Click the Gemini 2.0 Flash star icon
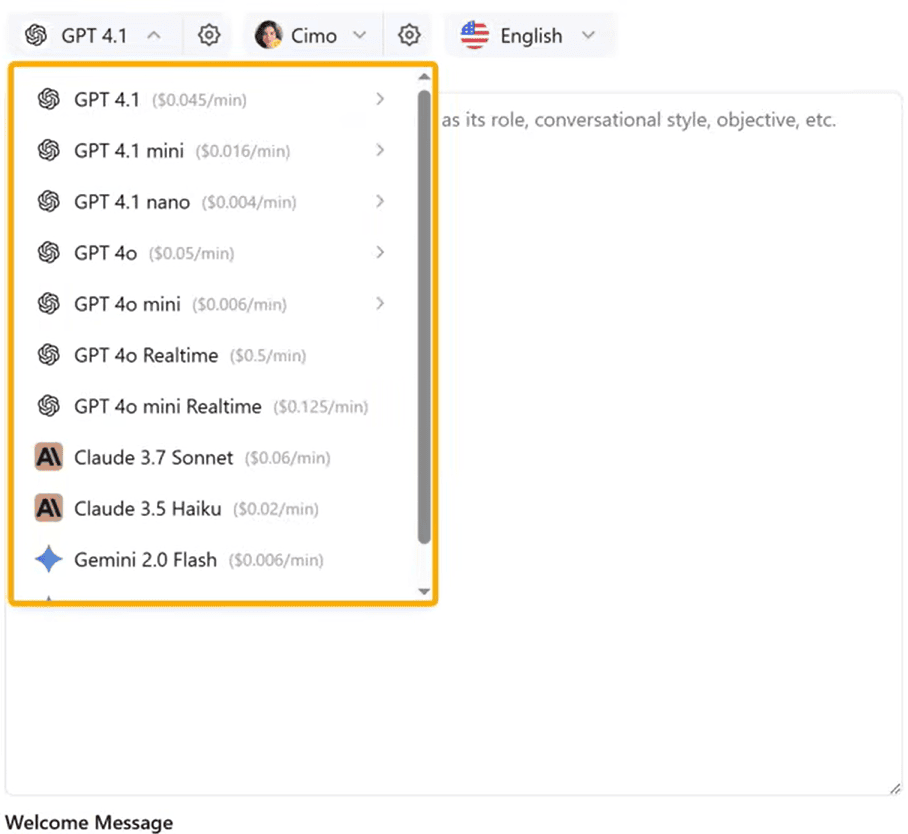The image size is (908, 834). (48, 560)
